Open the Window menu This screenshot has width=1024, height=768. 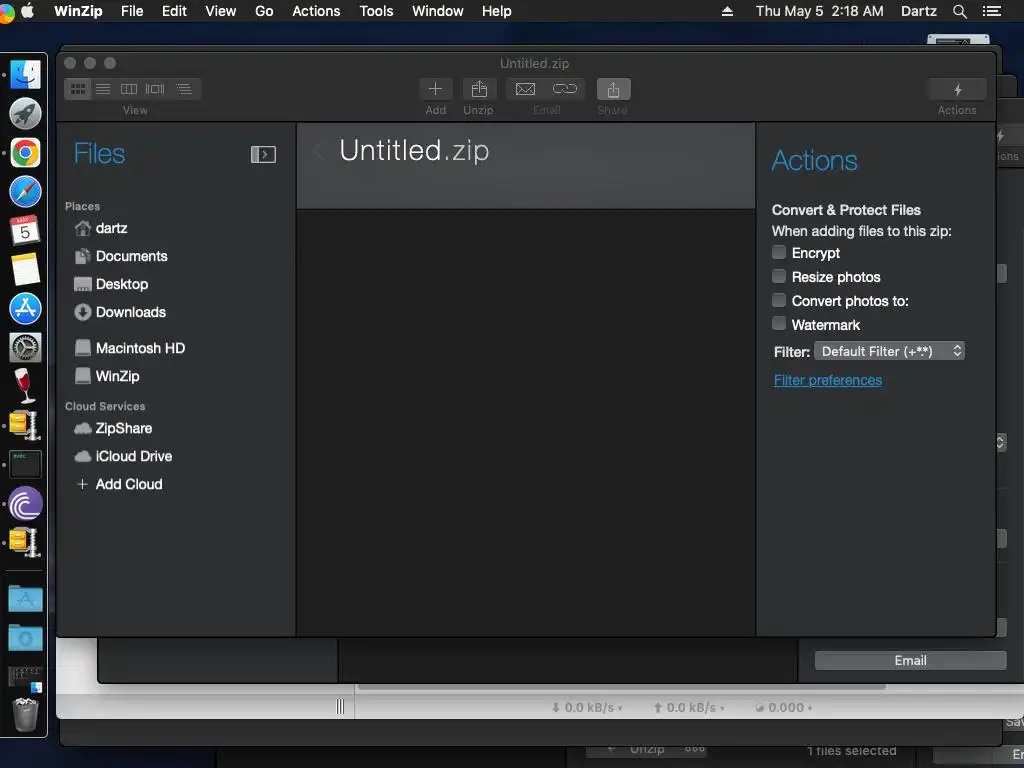click(438, 11)
